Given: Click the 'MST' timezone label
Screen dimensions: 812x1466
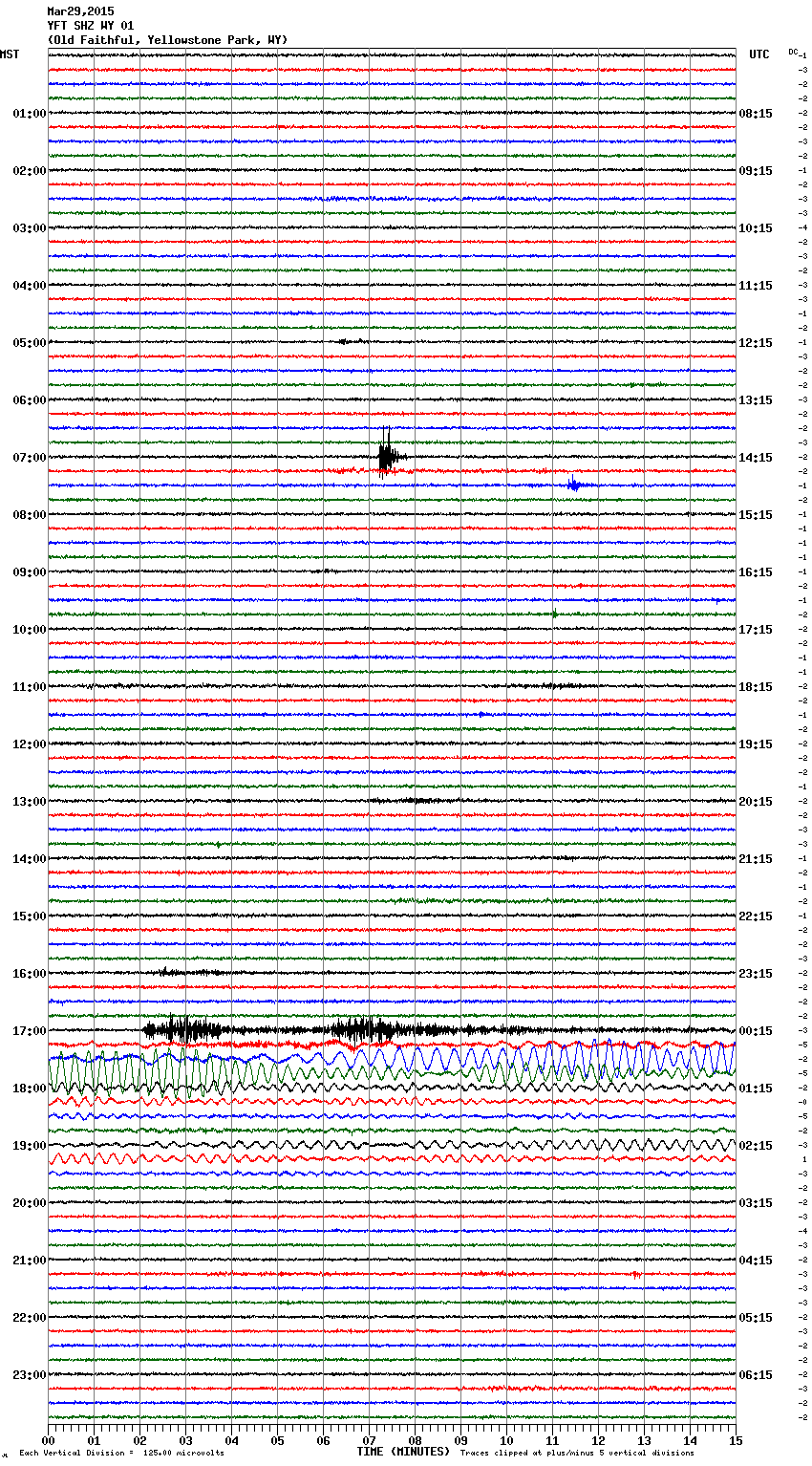Looking at the screenshot, I should 10,54.
